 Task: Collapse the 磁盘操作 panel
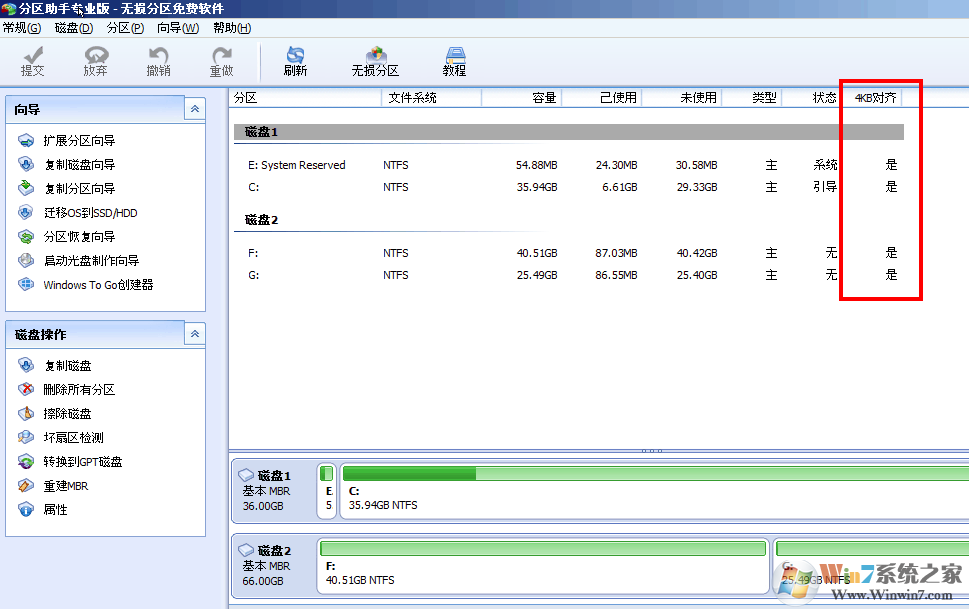pyautogui.click(x=195, y=334)
